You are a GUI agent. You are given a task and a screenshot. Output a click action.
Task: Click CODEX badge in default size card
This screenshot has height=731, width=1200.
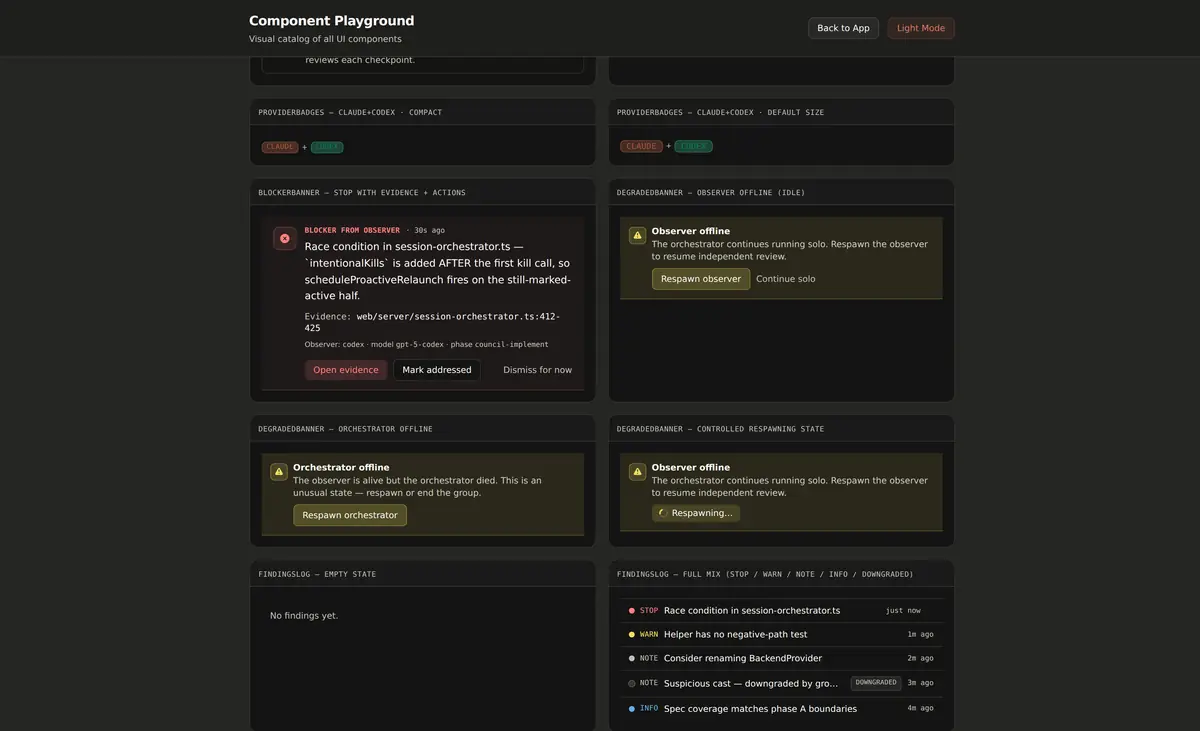(693, 146)
